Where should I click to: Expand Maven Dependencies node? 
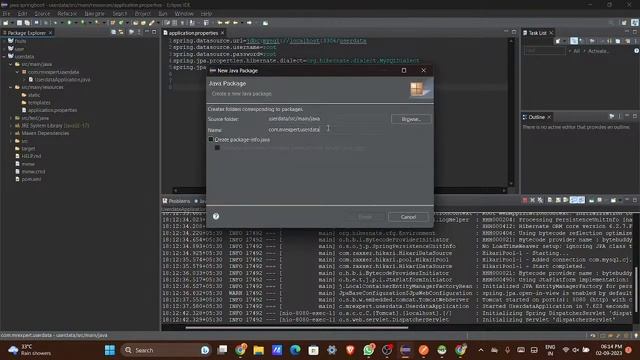11,133
